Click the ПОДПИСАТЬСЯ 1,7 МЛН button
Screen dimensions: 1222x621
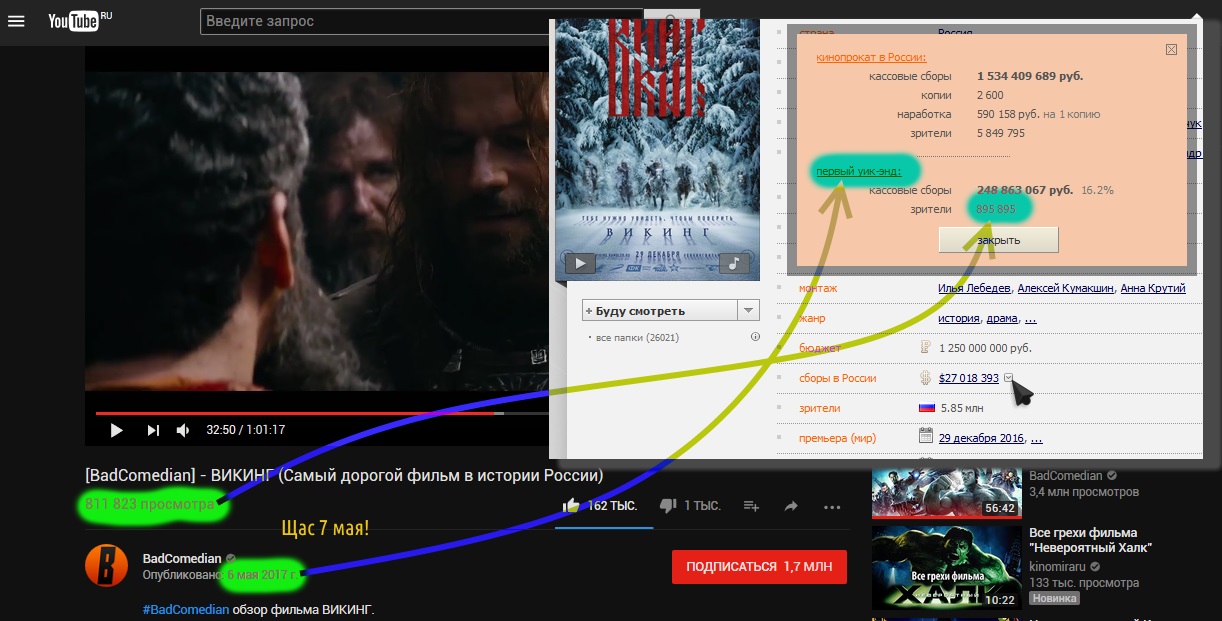pos(760,566)
